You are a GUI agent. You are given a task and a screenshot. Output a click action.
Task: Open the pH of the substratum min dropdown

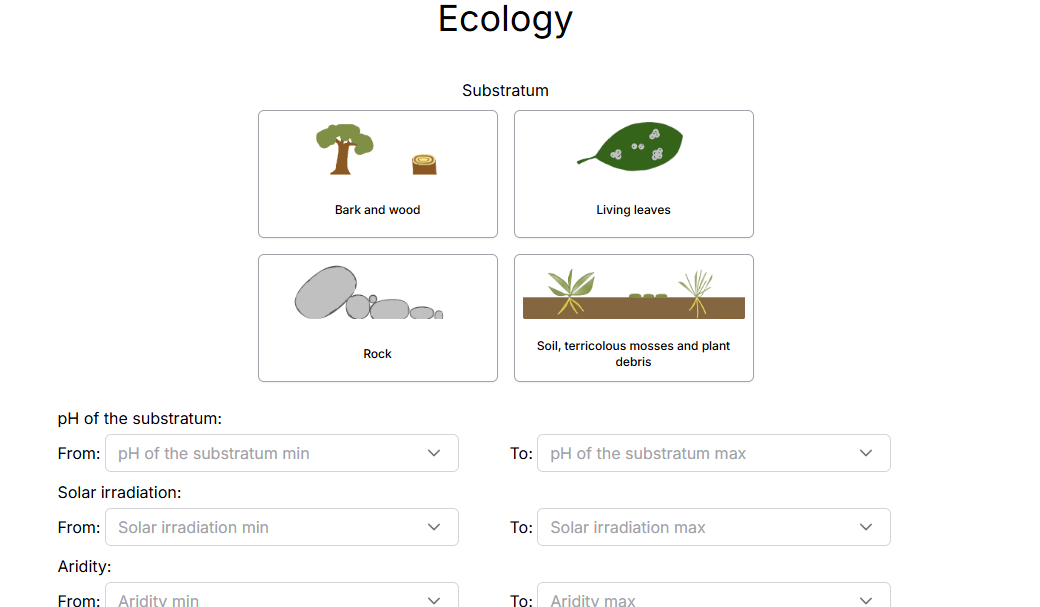coord(270,453)
